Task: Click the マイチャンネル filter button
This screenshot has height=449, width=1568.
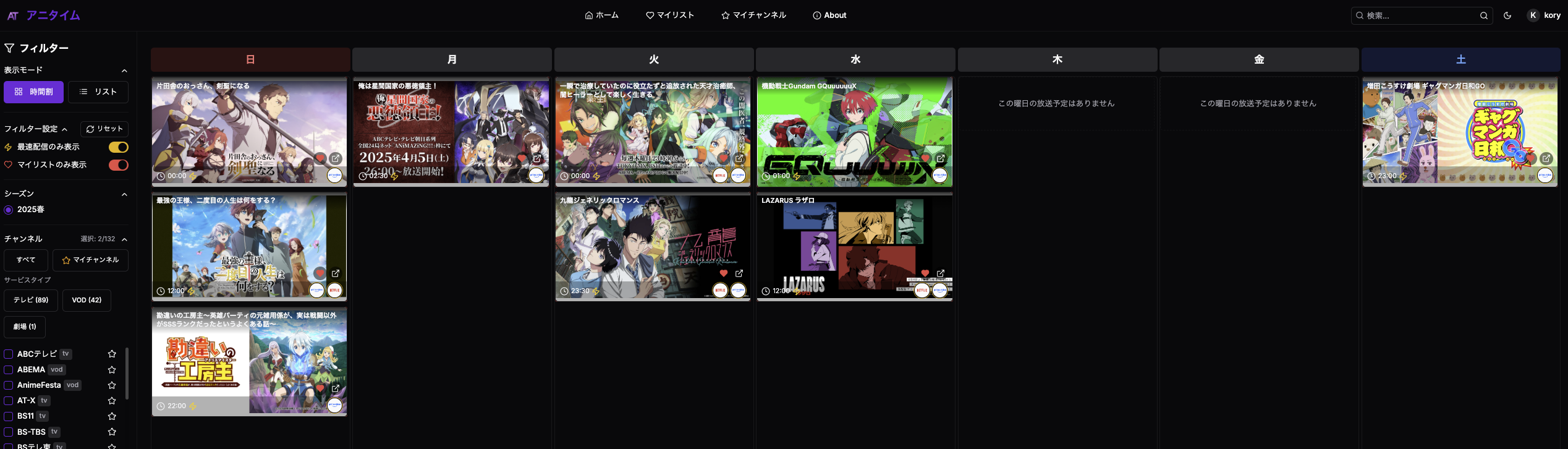Action: point(90,260)
